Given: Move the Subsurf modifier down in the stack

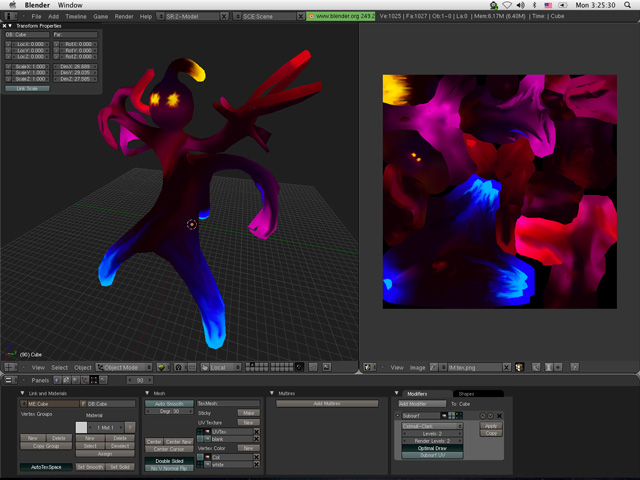Looking at the screenshot, I should click(x=490, y=415).
